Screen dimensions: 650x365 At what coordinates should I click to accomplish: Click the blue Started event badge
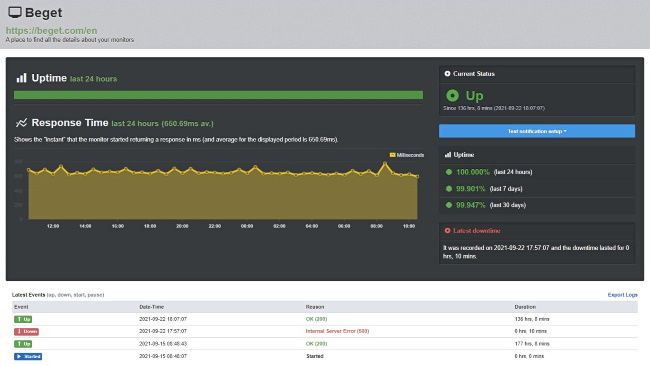click(x=28, y=356)
